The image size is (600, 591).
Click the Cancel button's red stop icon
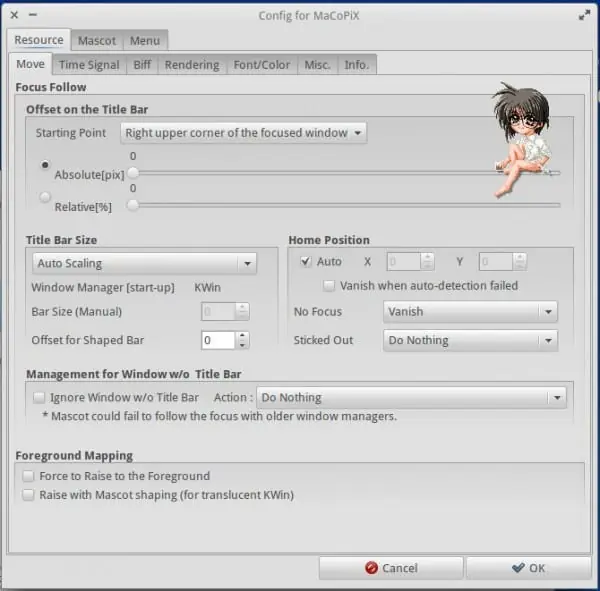click(371, 568)
